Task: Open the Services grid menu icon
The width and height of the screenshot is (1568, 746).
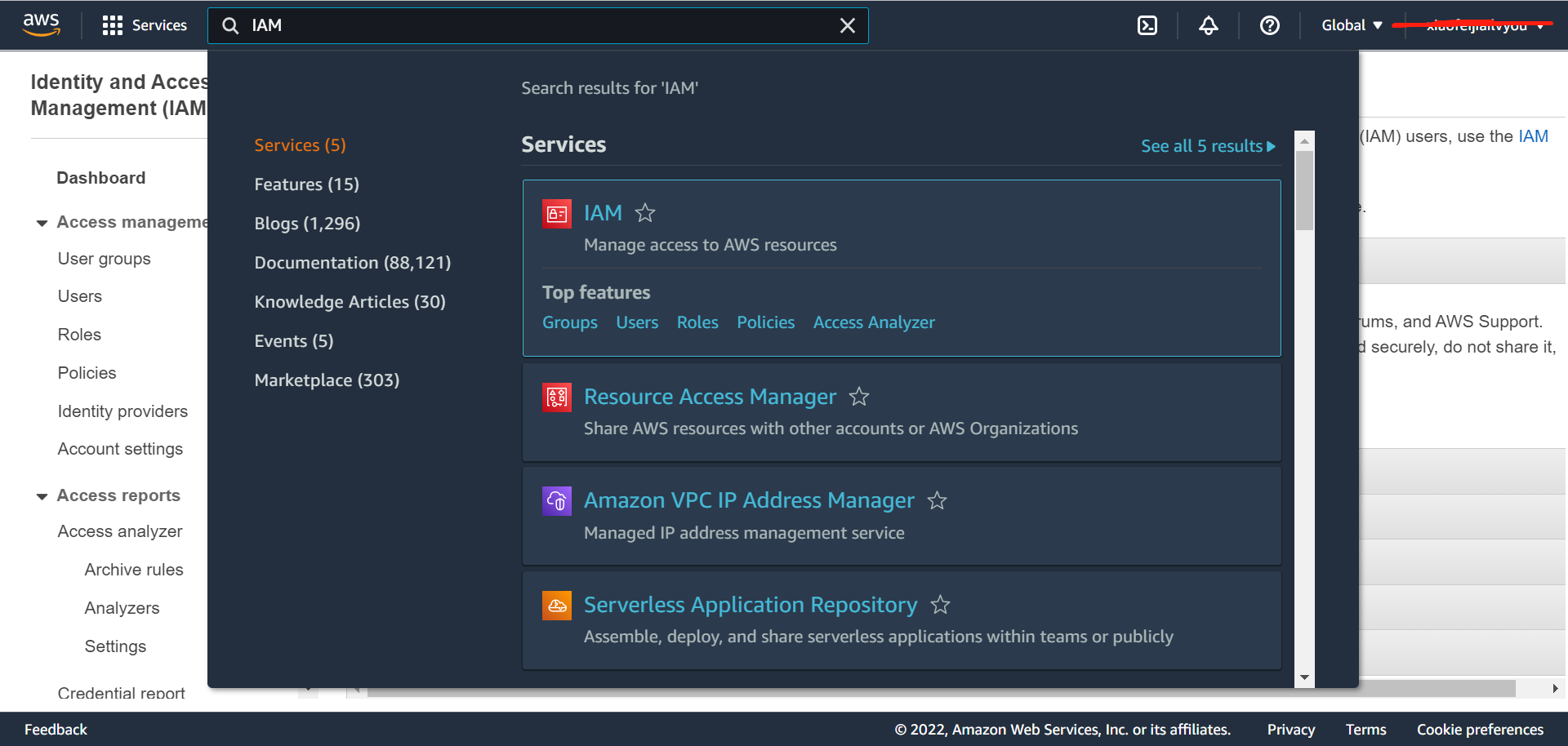Action: coord(112,25)
